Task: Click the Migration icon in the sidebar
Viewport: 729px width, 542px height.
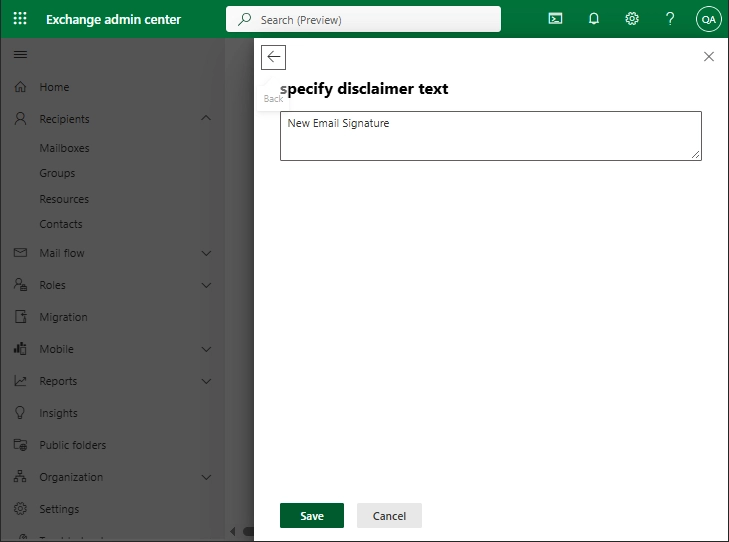Action: tap(20, 317)
